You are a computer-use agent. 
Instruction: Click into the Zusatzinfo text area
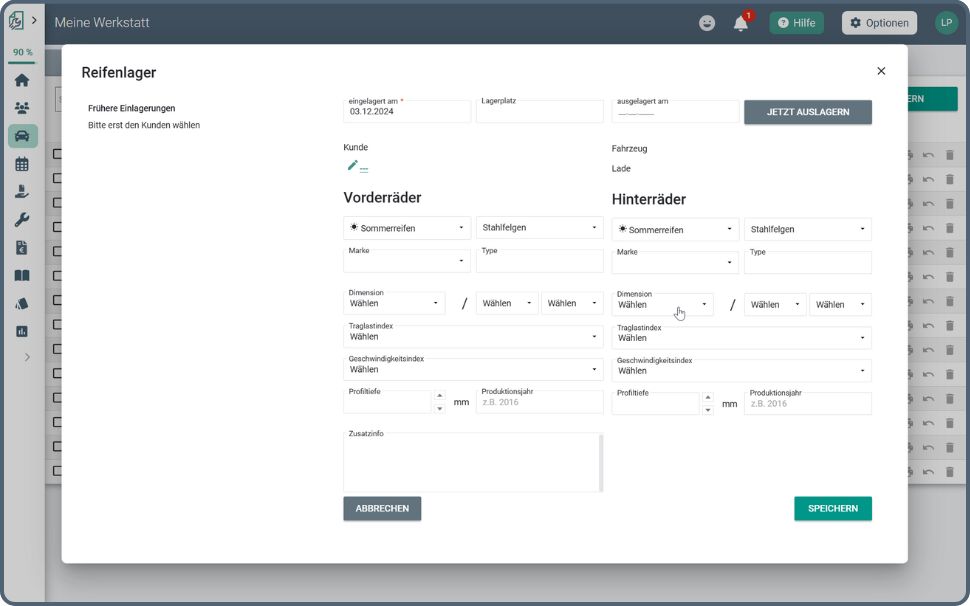(470, 465)
